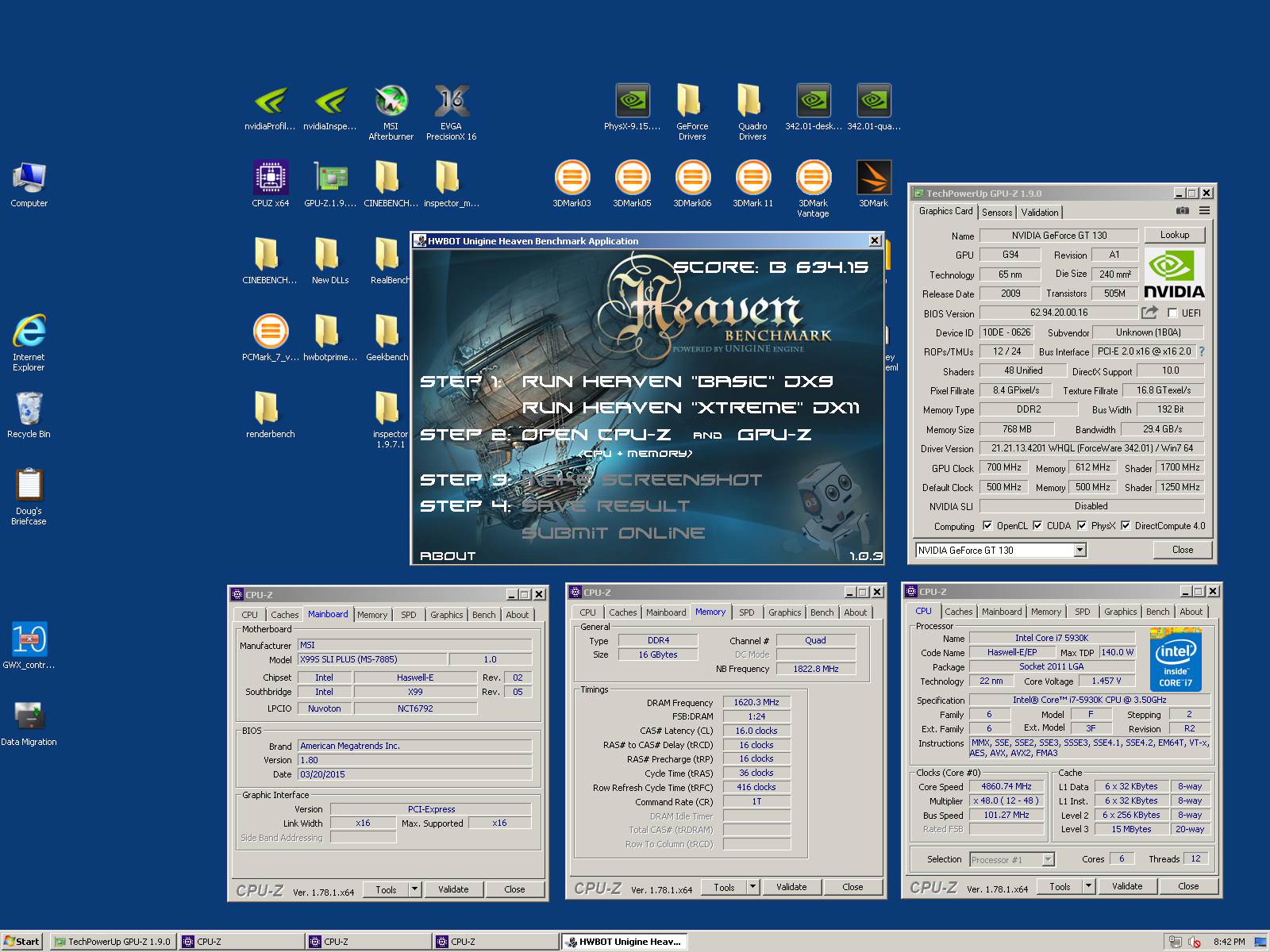Click OPEN CPU-Z in Heaven window
The image size is (1270, 952).
(x=596, y=435)
